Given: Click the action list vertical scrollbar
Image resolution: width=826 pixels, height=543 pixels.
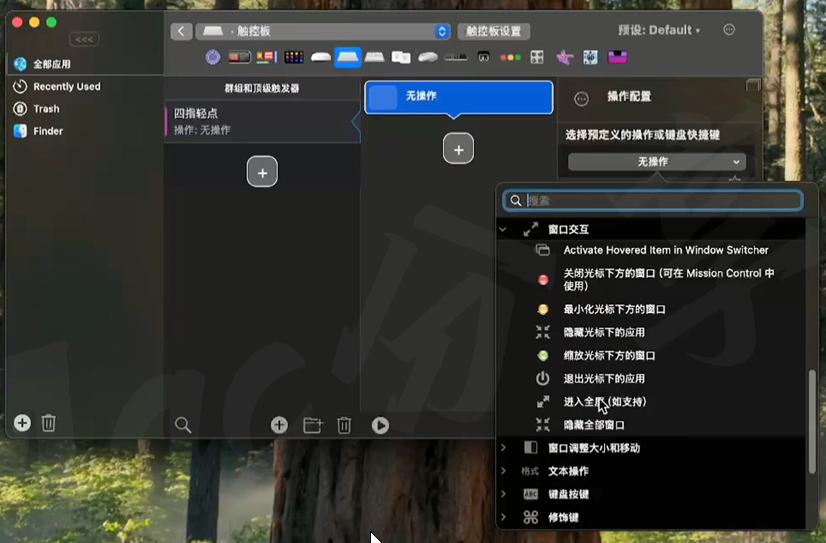Looking at the screenshot, I should coord(812,421).
